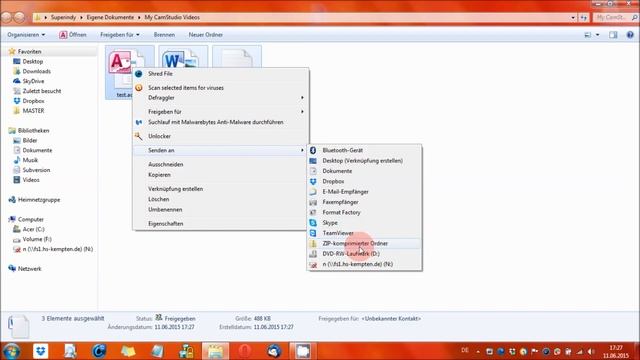The width and height of the screenshot is (640, 360).
Task: Send to Desktop (Verknüpfung erstellen)
Action: [362, 161]
